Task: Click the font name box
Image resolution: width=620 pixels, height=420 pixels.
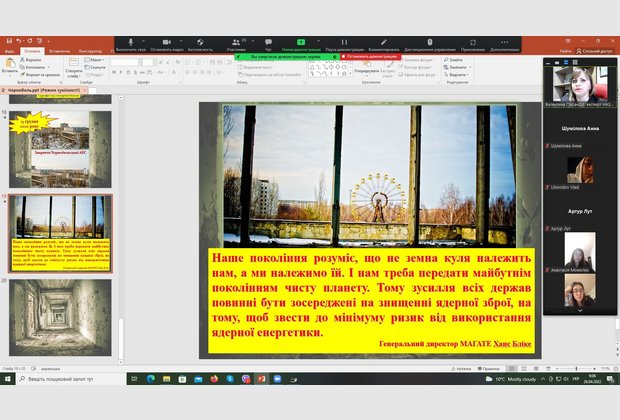Action: (x=124, y=62)
